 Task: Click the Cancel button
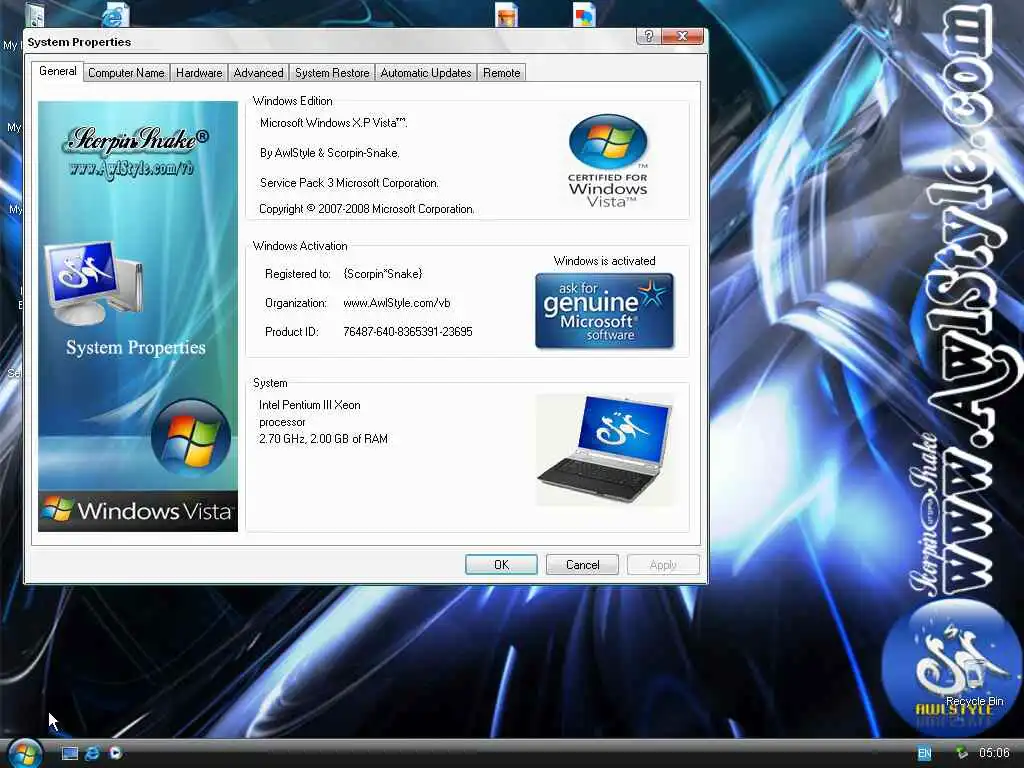[x=582, y=564]
